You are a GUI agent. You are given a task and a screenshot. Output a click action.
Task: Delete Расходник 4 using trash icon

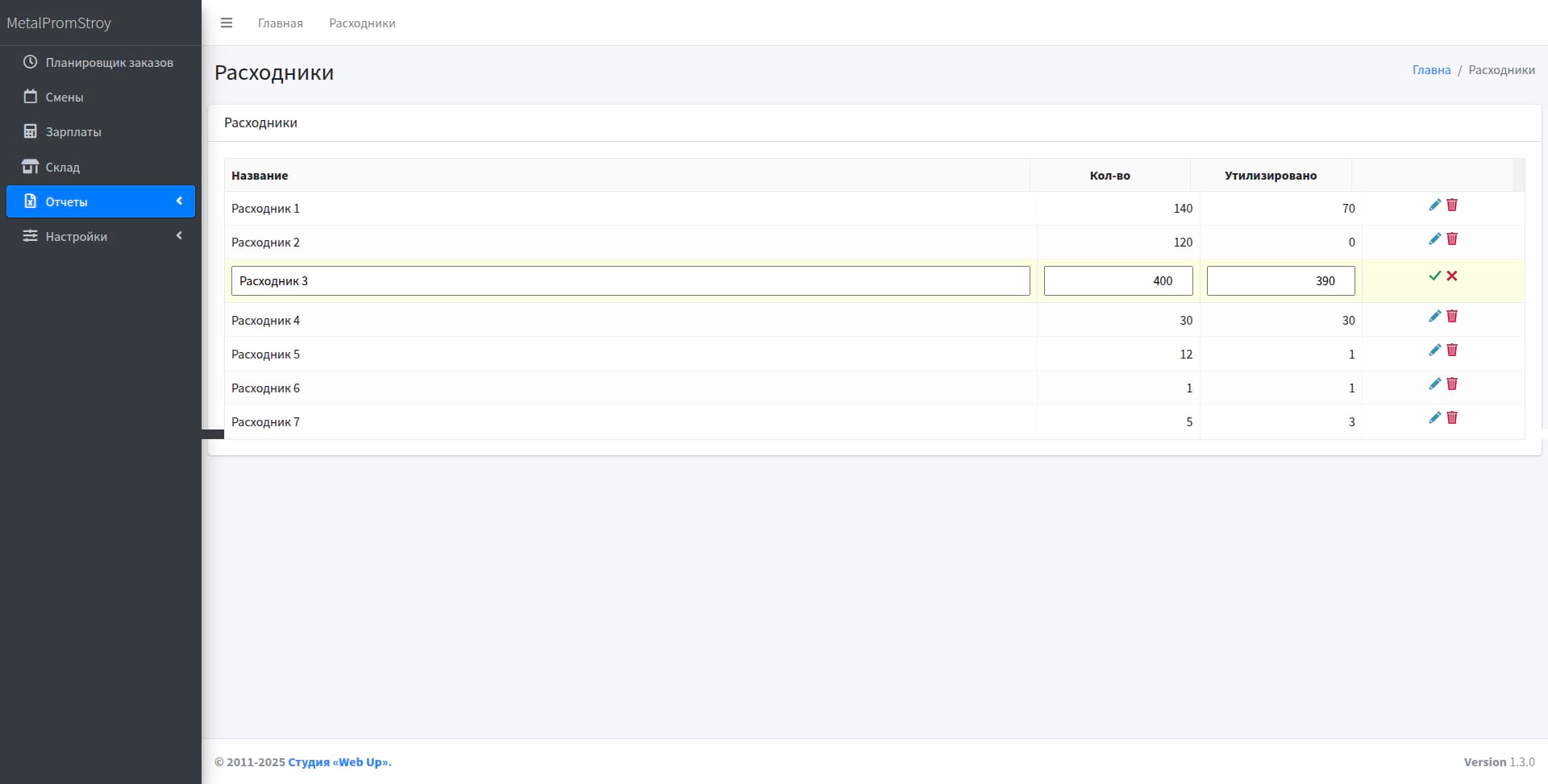click(1452, 317)
